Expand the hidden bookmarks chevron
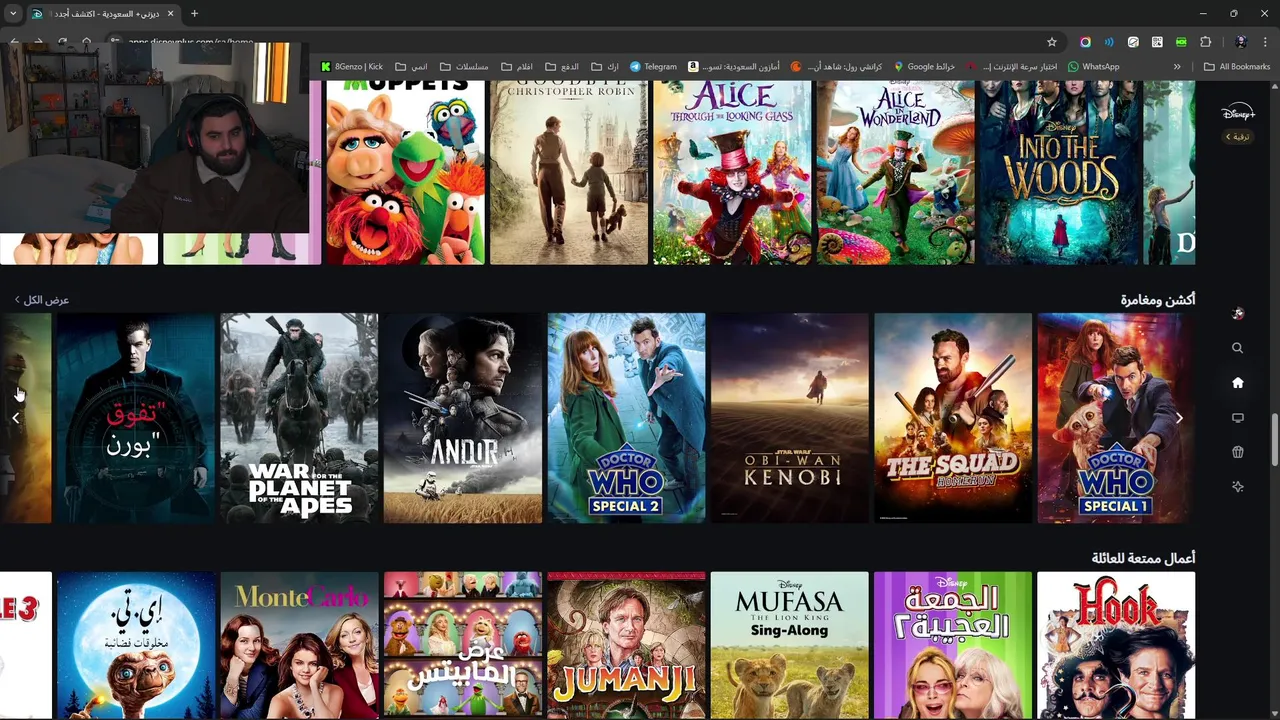 pos(1177,67)
